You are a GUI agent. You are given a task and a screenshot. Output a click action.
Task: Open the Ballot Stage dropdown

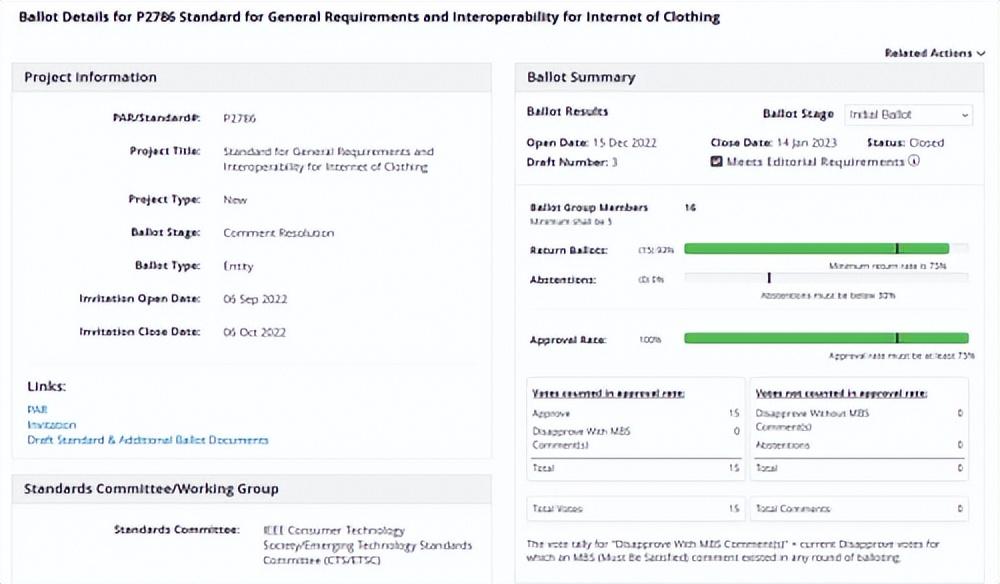(x=908, y=115)
